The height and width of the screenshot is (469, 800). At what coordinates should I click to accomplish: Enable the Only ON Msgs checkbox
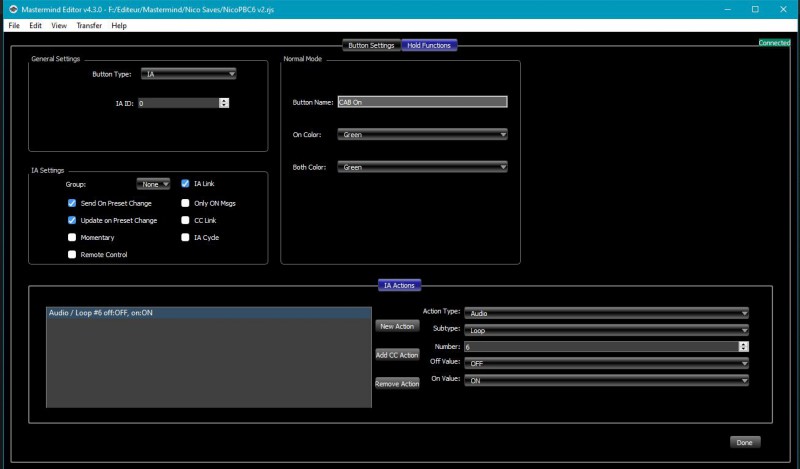(x=186, y=203)
